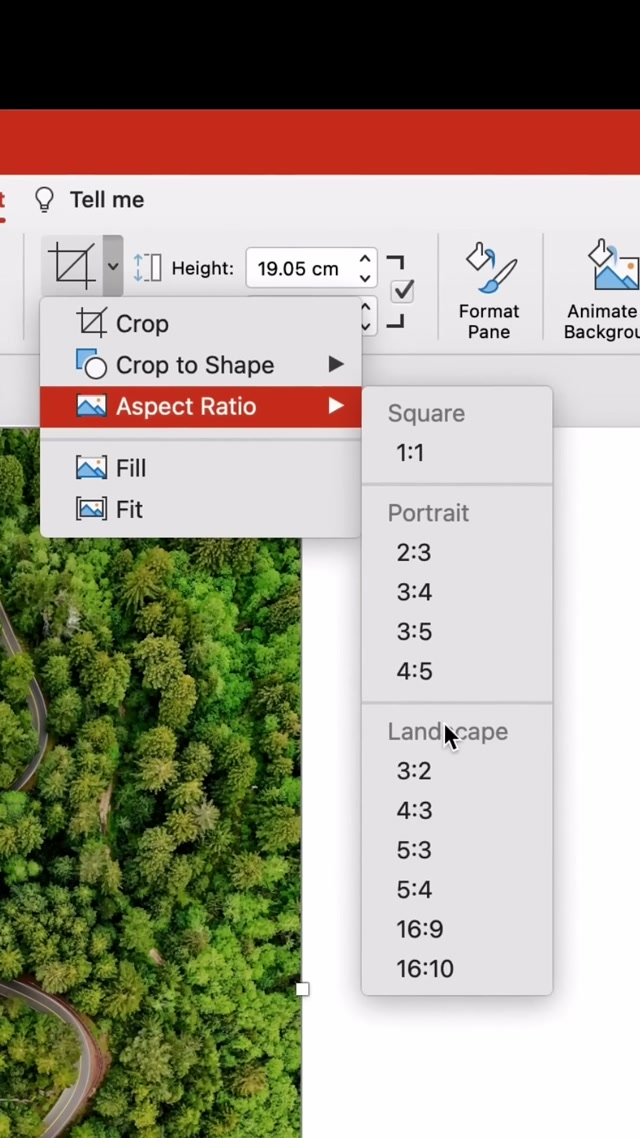640x1138 pixels.
Task: Choose the Fill crop option
Action: click(130, 468)
